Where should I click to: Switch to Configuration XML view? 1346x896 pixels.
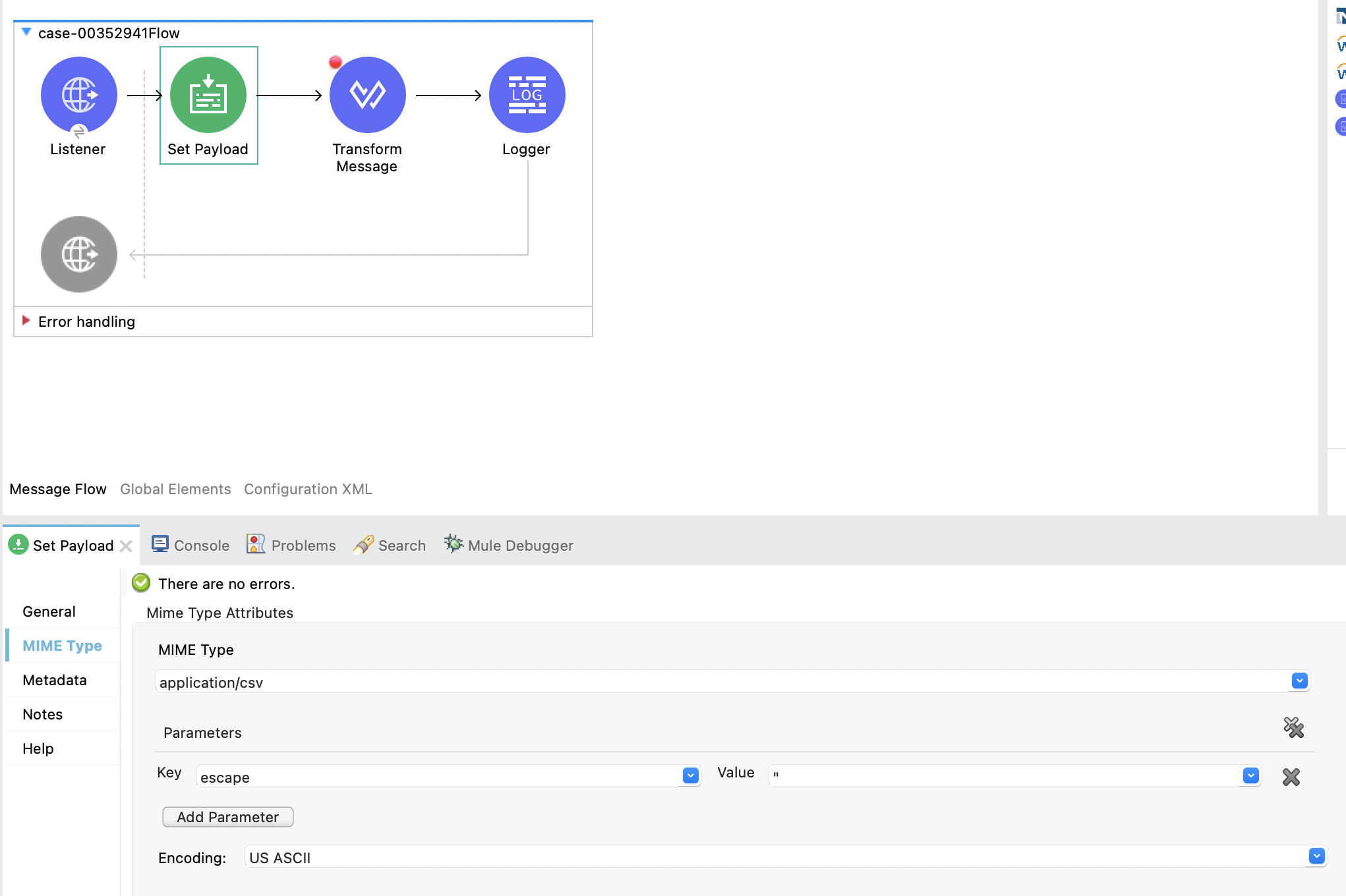[308, 489]
